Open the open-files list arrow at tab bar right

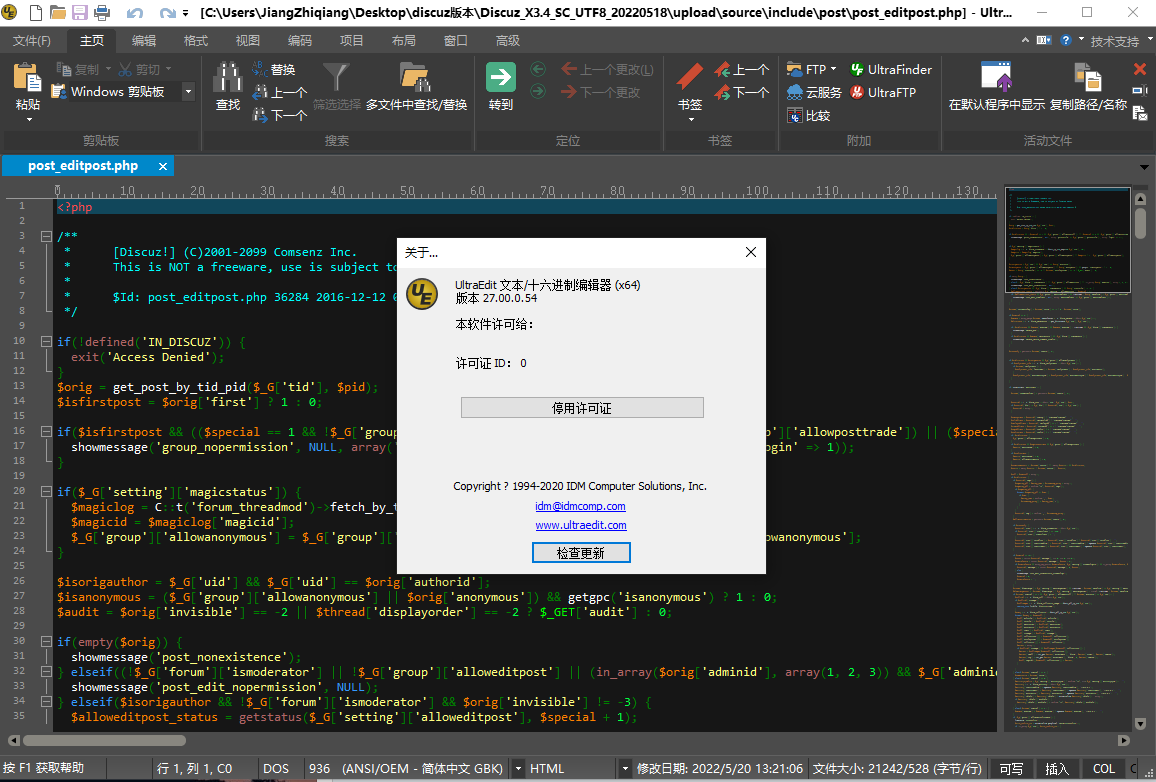point(1144,167)
